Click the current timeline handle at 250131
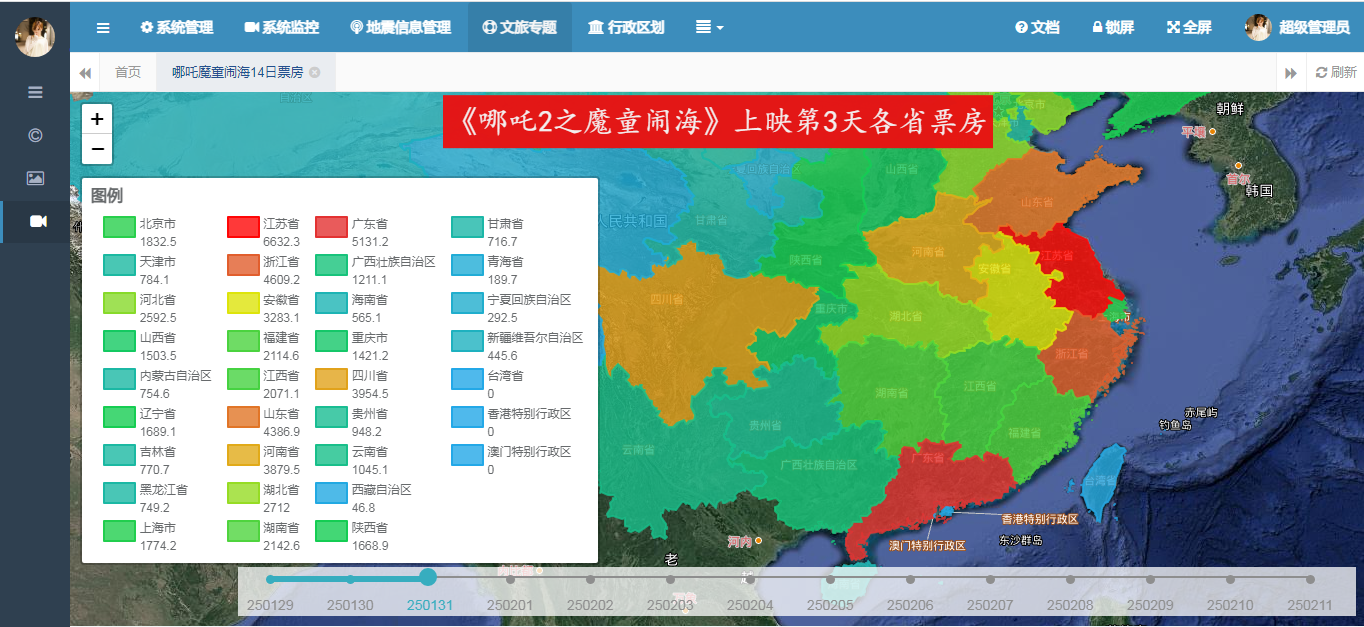Screen dimensions: 1364x627 pyautogui.click(x=428, y=577)
